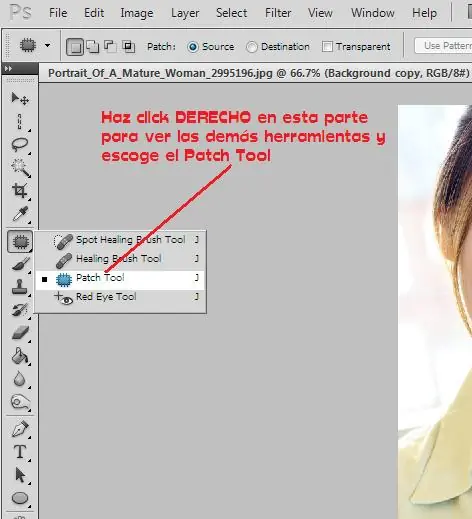Open the Filter menu
The image size is (472, 519).
[x=278, y=13]
